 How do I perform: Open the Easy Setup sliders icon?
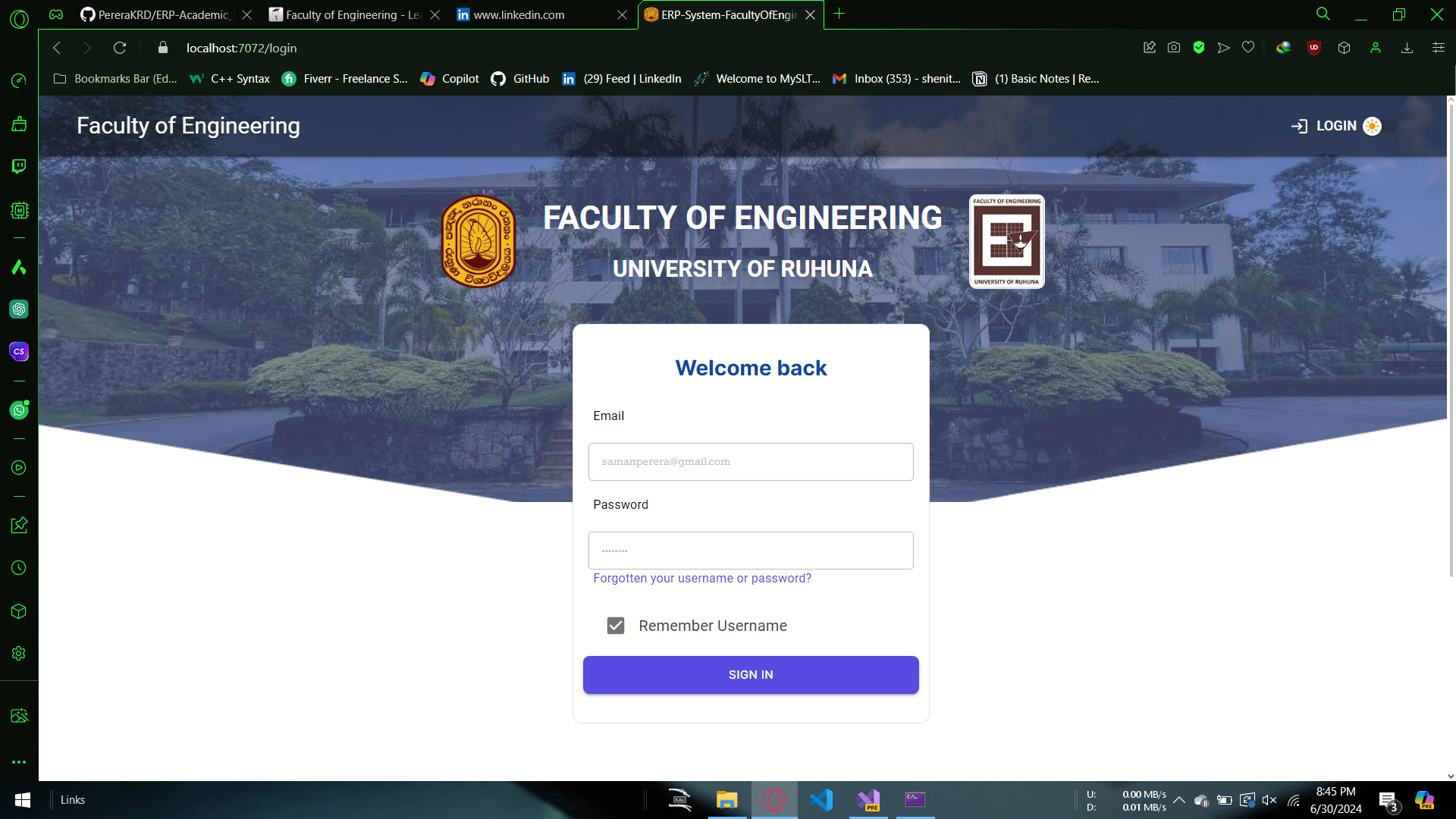pyautogui.click(x=1439, y=48)
